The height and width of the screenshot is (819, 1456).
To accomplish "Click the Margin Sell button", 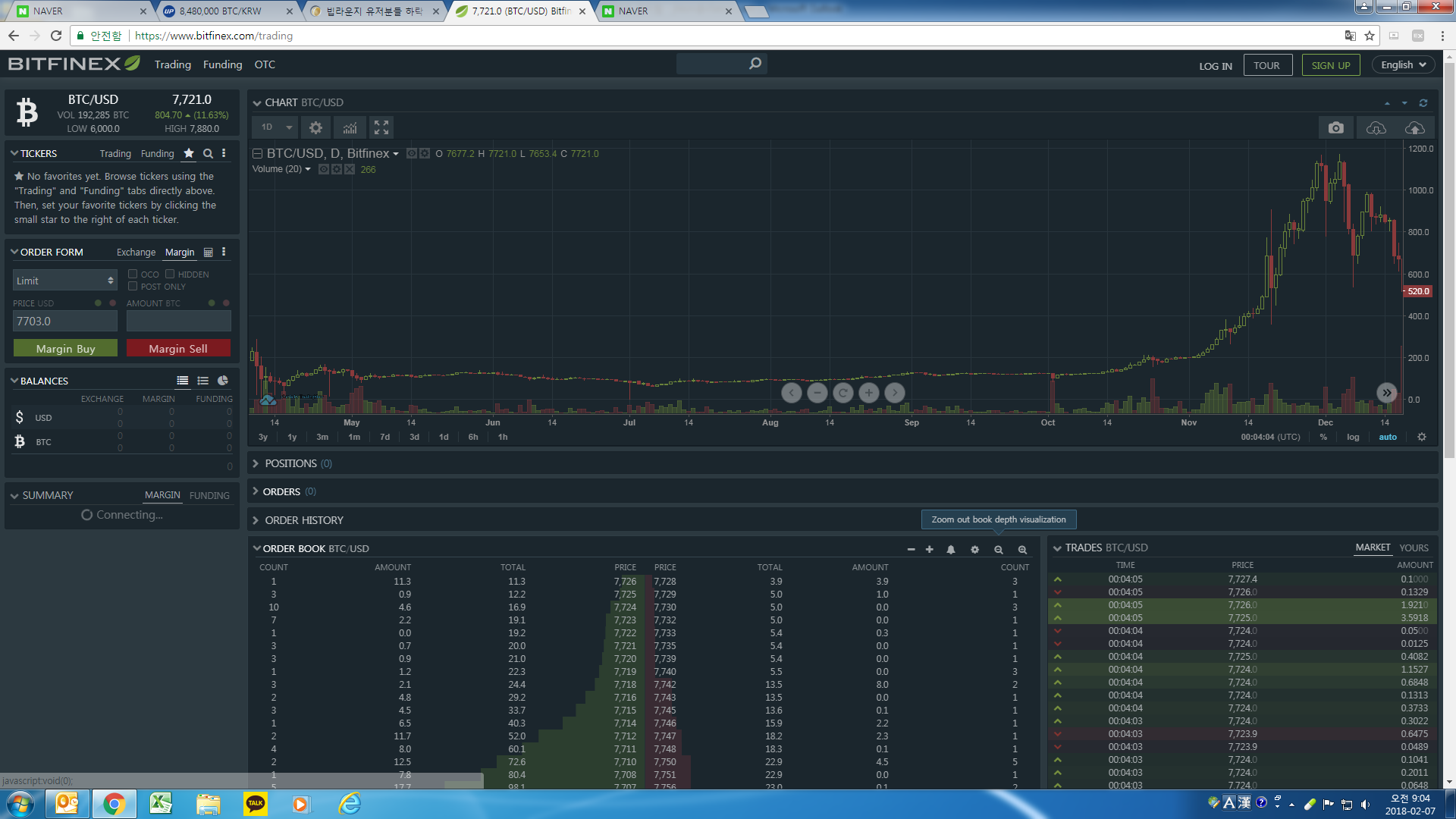I will click(x=178, y=348).
